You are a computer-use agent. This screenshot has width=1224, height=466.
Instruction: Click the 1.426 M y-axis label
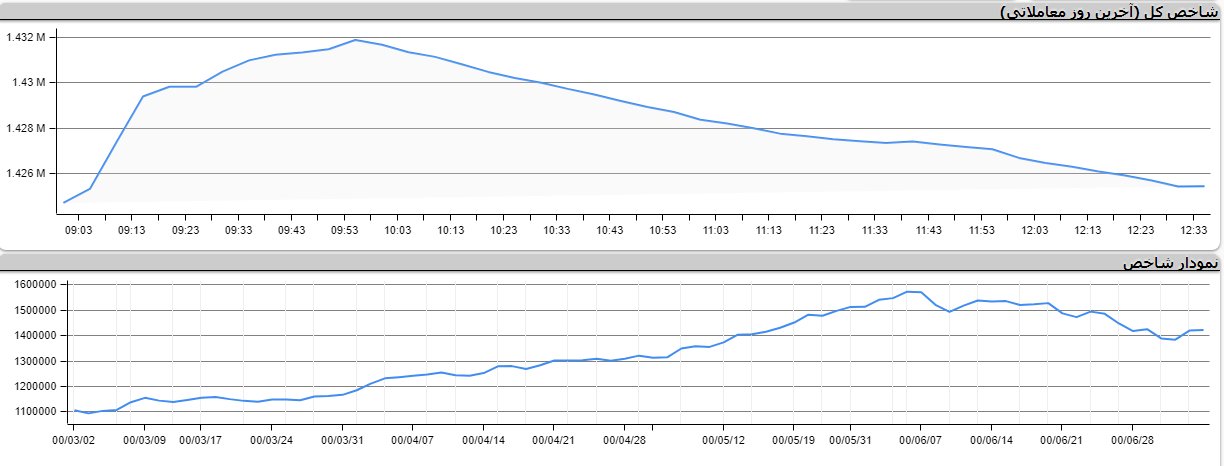pos(25,174)
